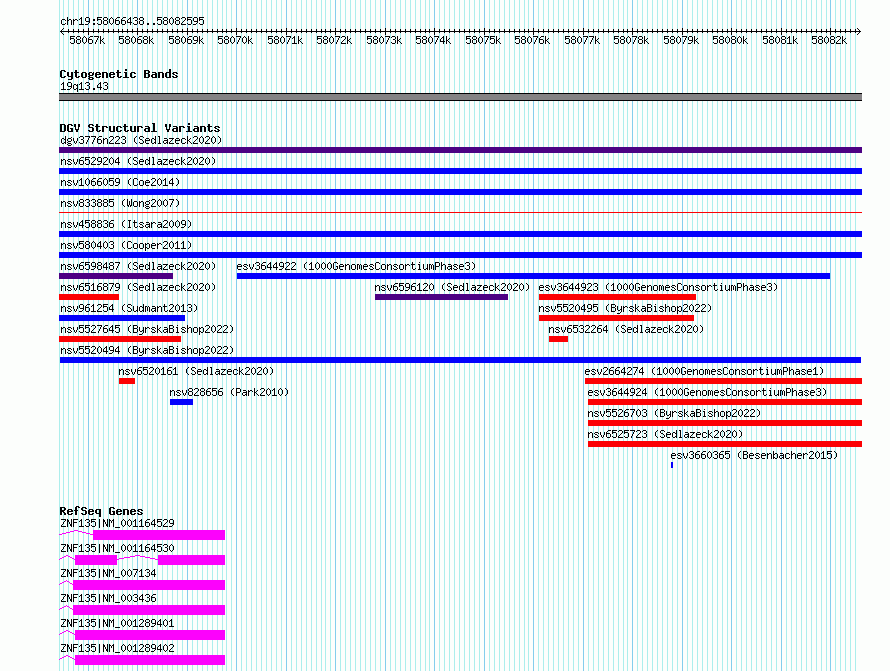Click the nsv6598487 (Sedlazeck2020) label

138,266
